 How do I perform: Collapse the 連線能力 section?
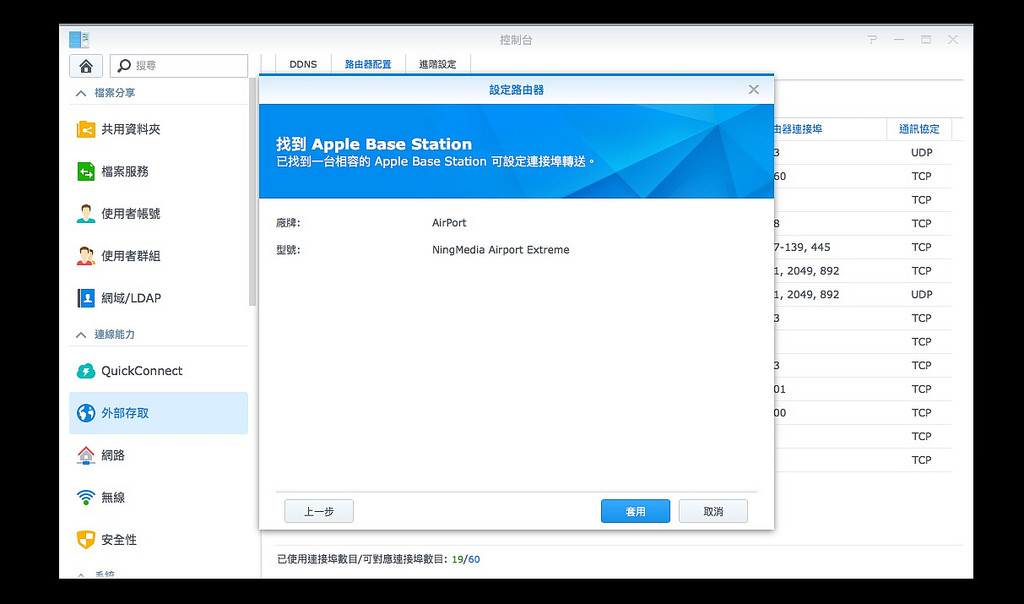tap(81, 335)
